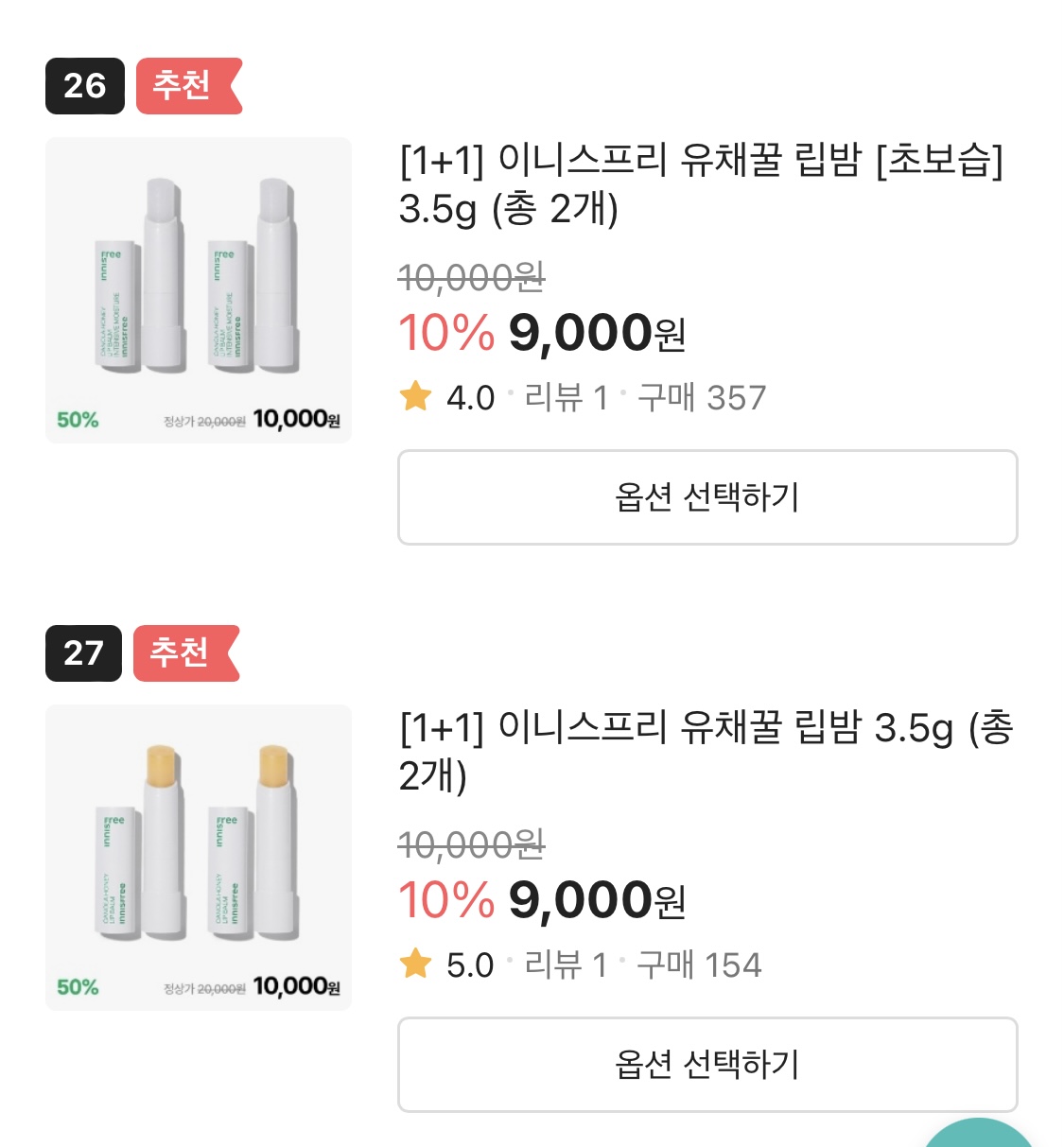Open the white 초보습 lip balm product image
This screenshot has width=1064, height=1147.
[x=199, y=290]
